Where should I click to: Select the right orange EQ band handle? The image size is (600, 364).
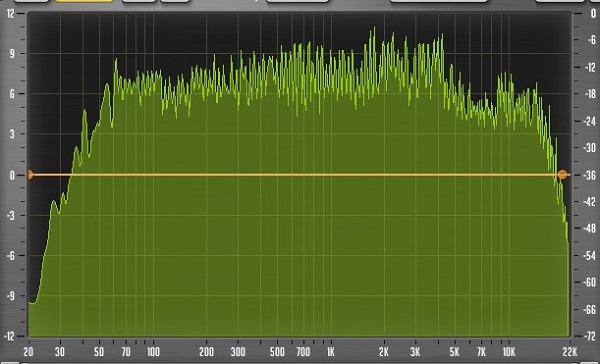(x=562, y=175)
